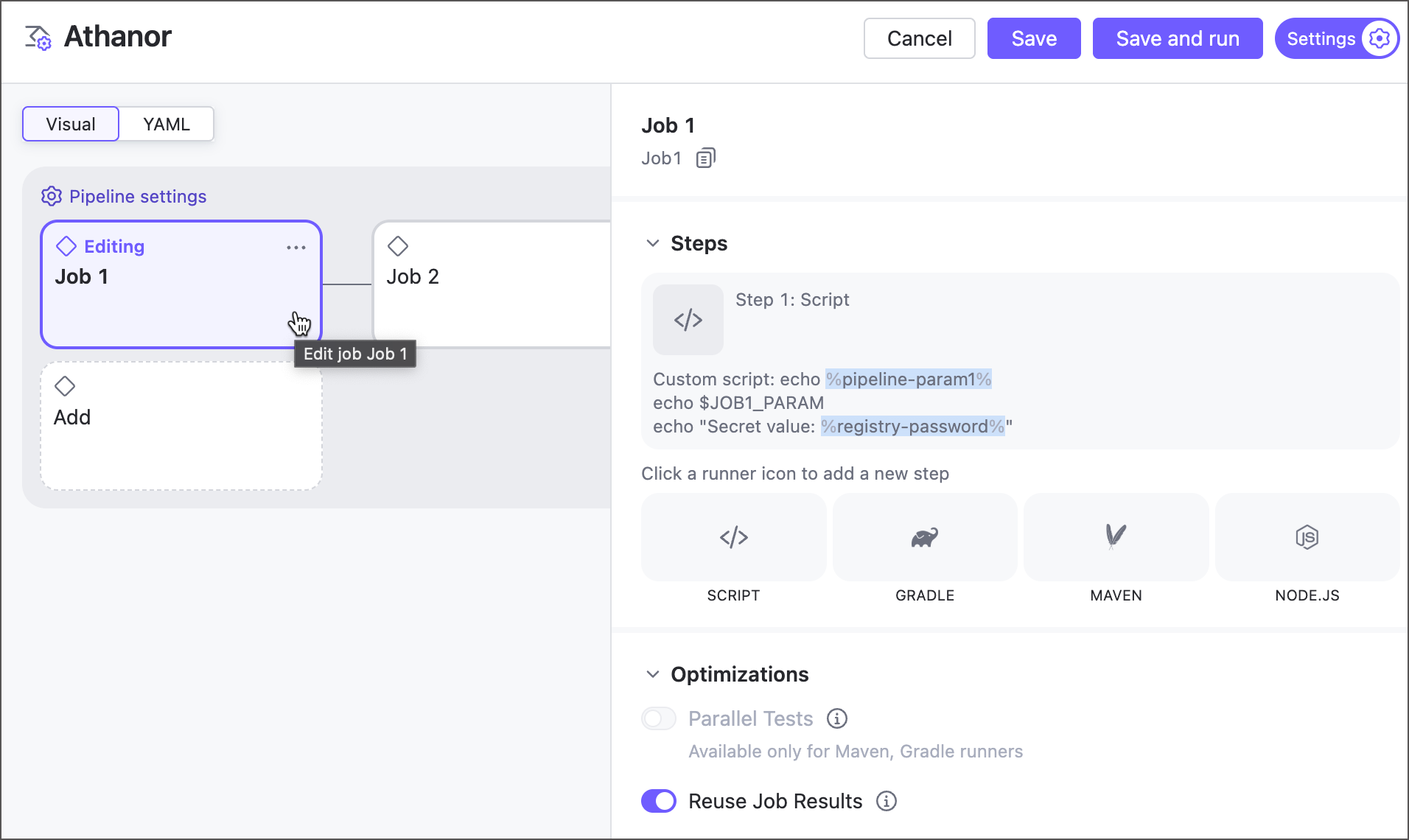The image size is (1409, 840).
Task: Switch to the YAML tab
Action: pos(167,124)
